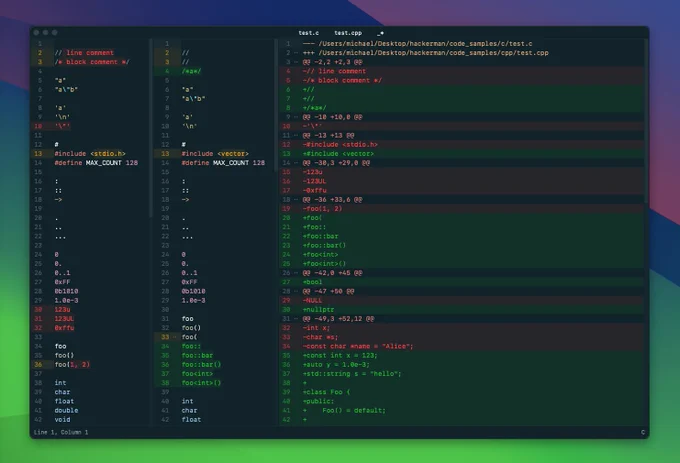Image resolution: width=680 pixels, height=463 pixels.
Task: Click '-0xffu' in diff pane
Action: (314, 190)
